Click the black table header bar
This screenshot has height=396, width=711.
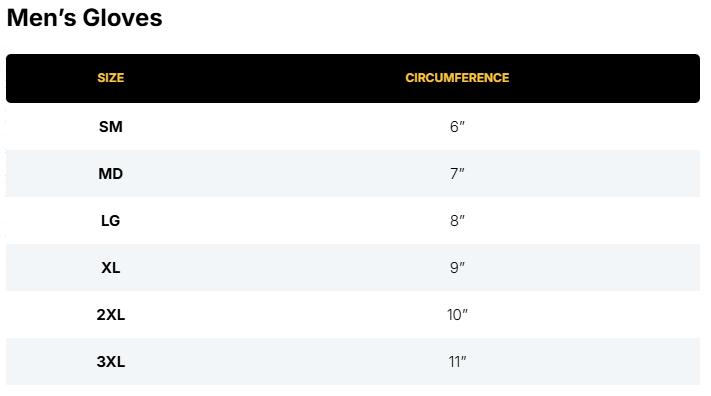[353, 78]
